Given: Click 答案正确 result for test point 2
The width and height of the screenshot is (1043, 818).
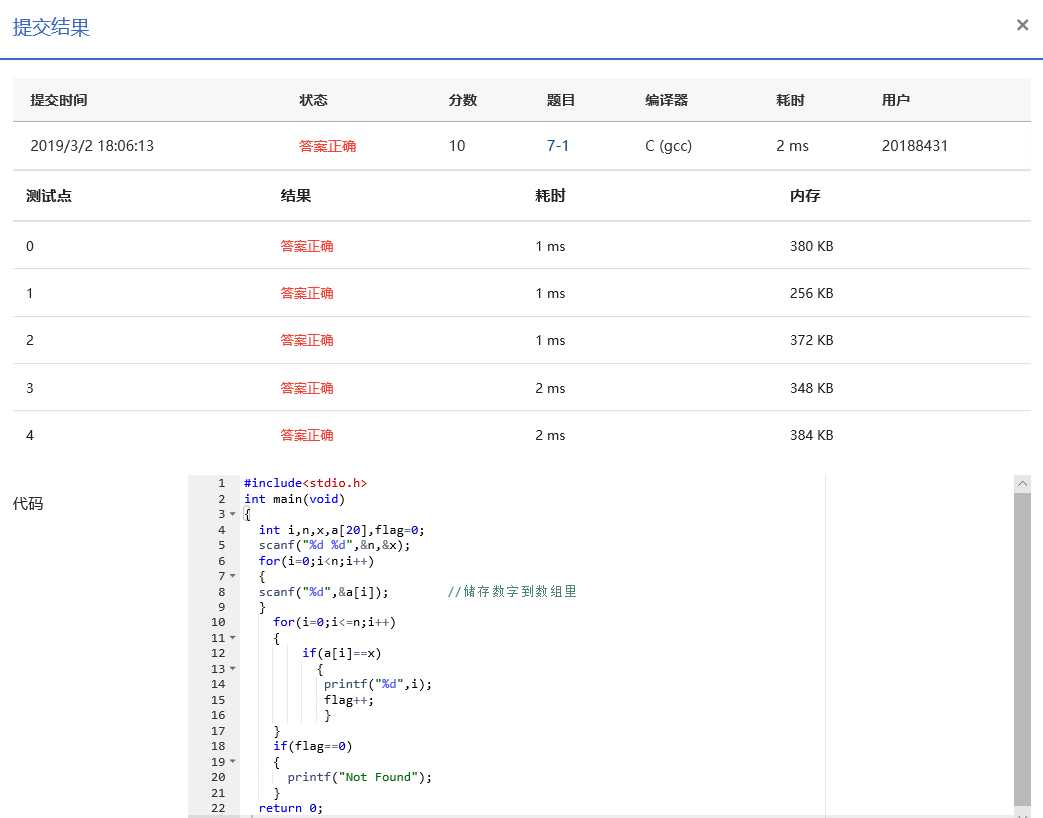Looking at the screenshot, I should click(x=307, y=341).
